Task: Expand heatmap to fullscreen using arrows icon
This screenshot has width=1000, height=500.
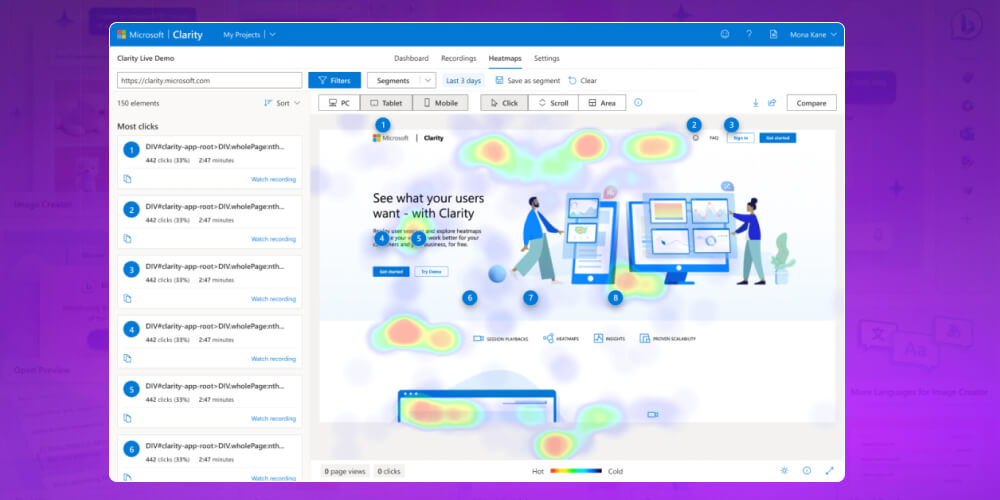Action: (829, 470)
